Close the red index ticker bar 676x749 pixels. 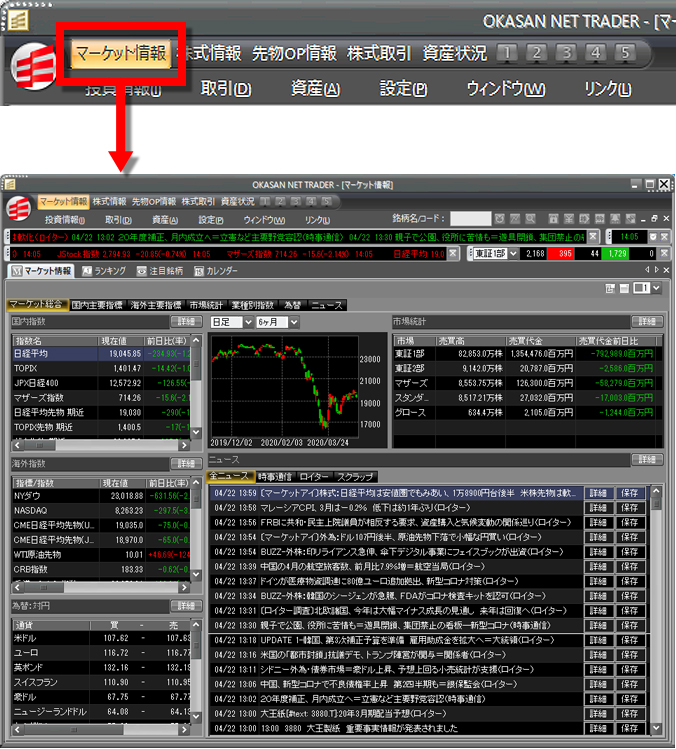pos(453,253)
